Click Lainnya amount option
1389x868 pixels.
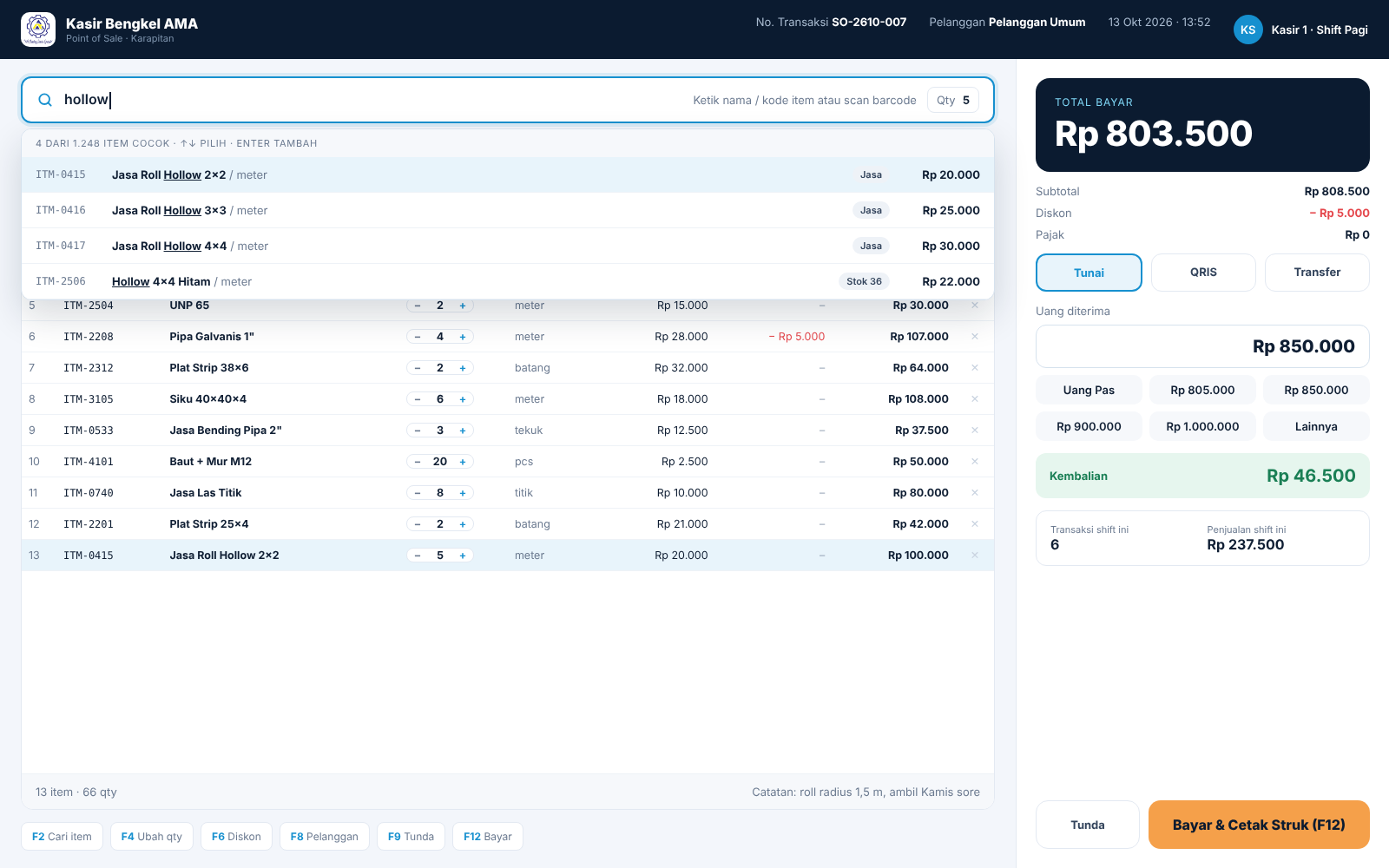pyautogui.click(x=1316, y=427)
